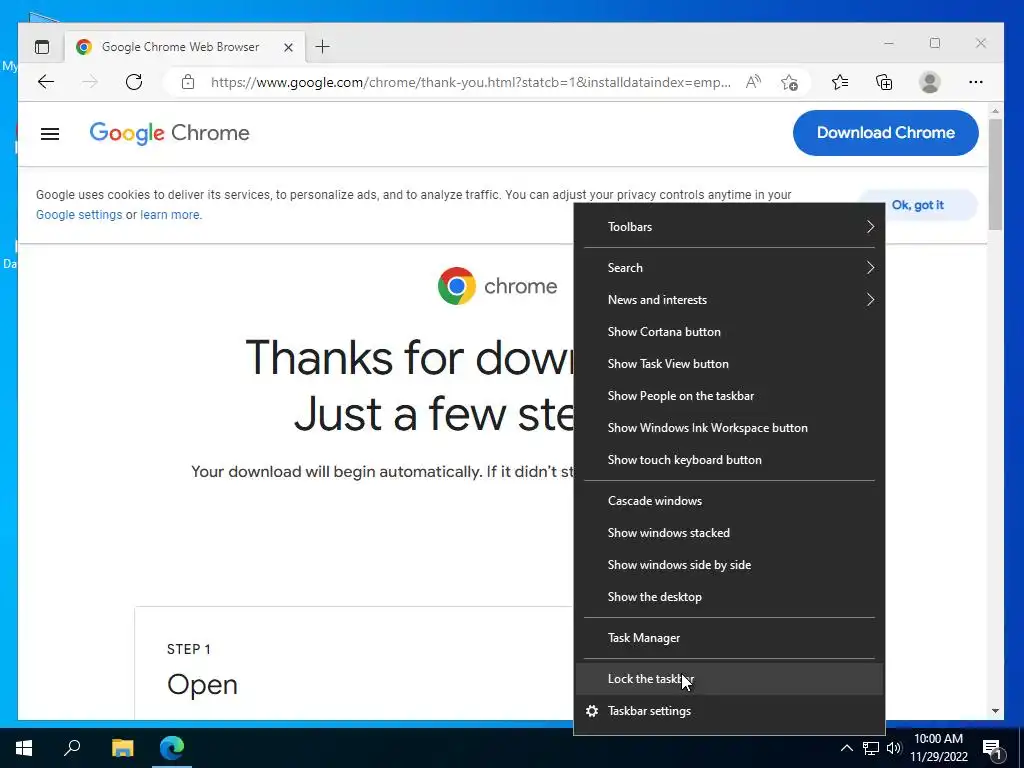Viewport: 1024px width, 768px height.
Task: Open a new tab with plus icon
Action: (323, 47)
